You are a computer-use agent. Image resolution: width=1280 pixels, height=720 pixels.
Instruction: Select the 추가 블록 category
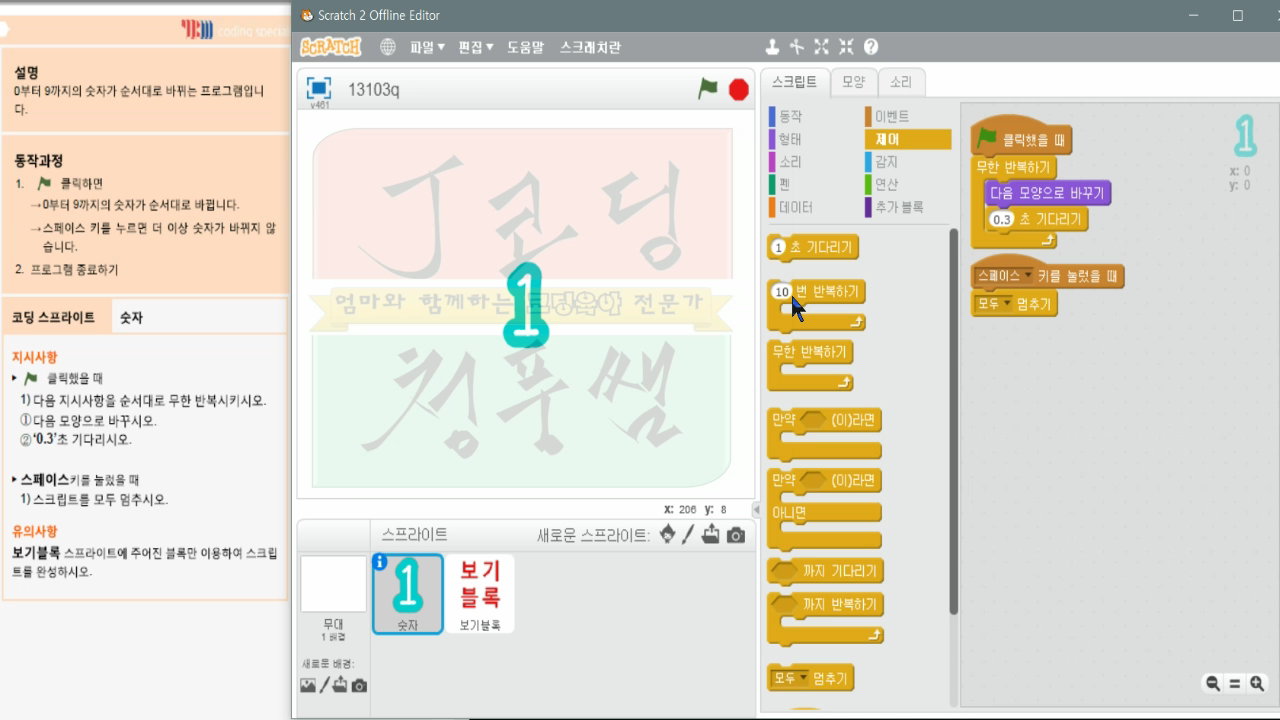tap(907, 207)
